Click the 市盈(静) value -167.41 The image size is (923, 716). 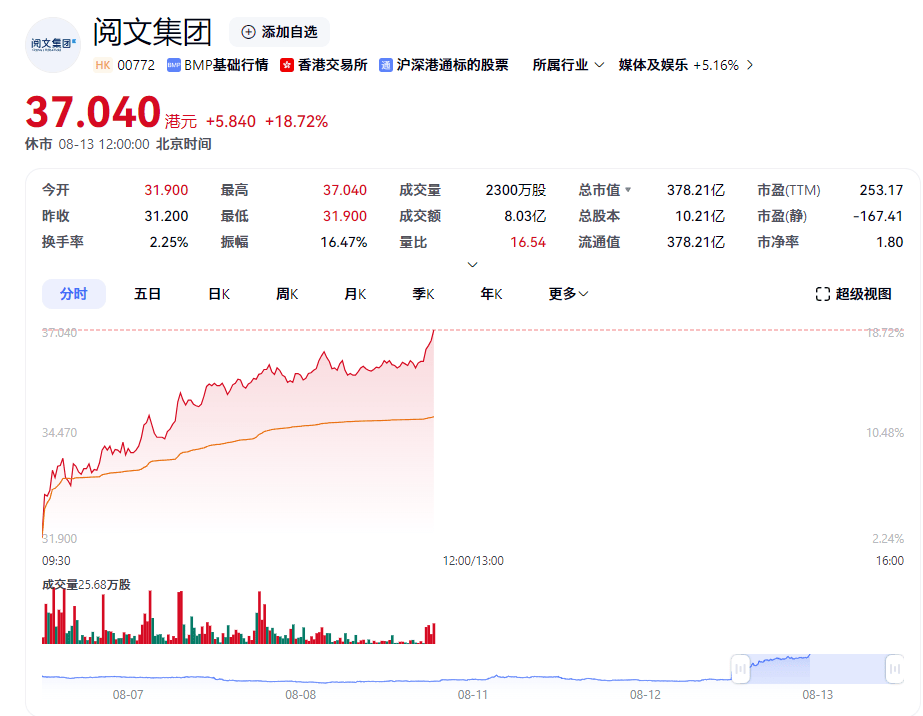click(x=878, y=216)
